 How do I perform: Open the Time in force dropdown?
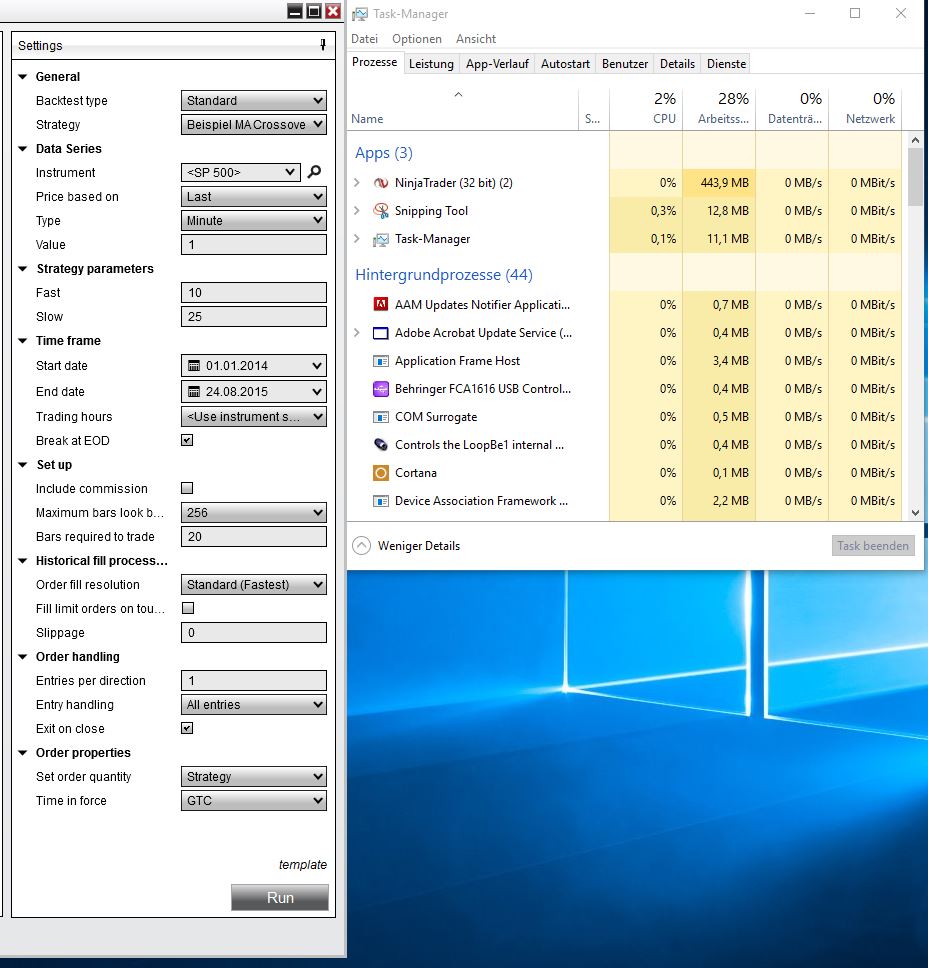pos(254,801)
